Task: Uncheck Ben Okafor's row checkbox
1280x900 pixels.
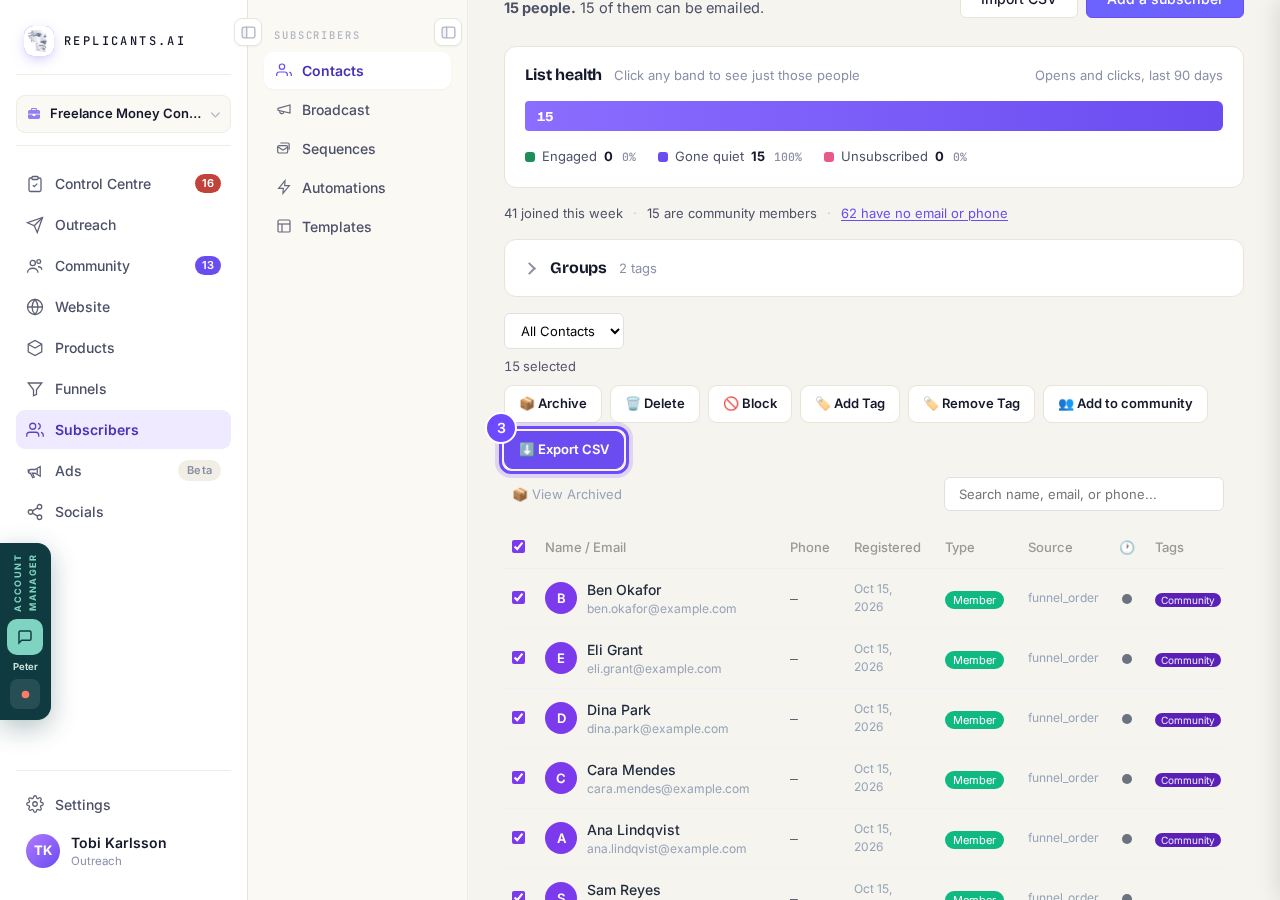Action: pos(518,598)
